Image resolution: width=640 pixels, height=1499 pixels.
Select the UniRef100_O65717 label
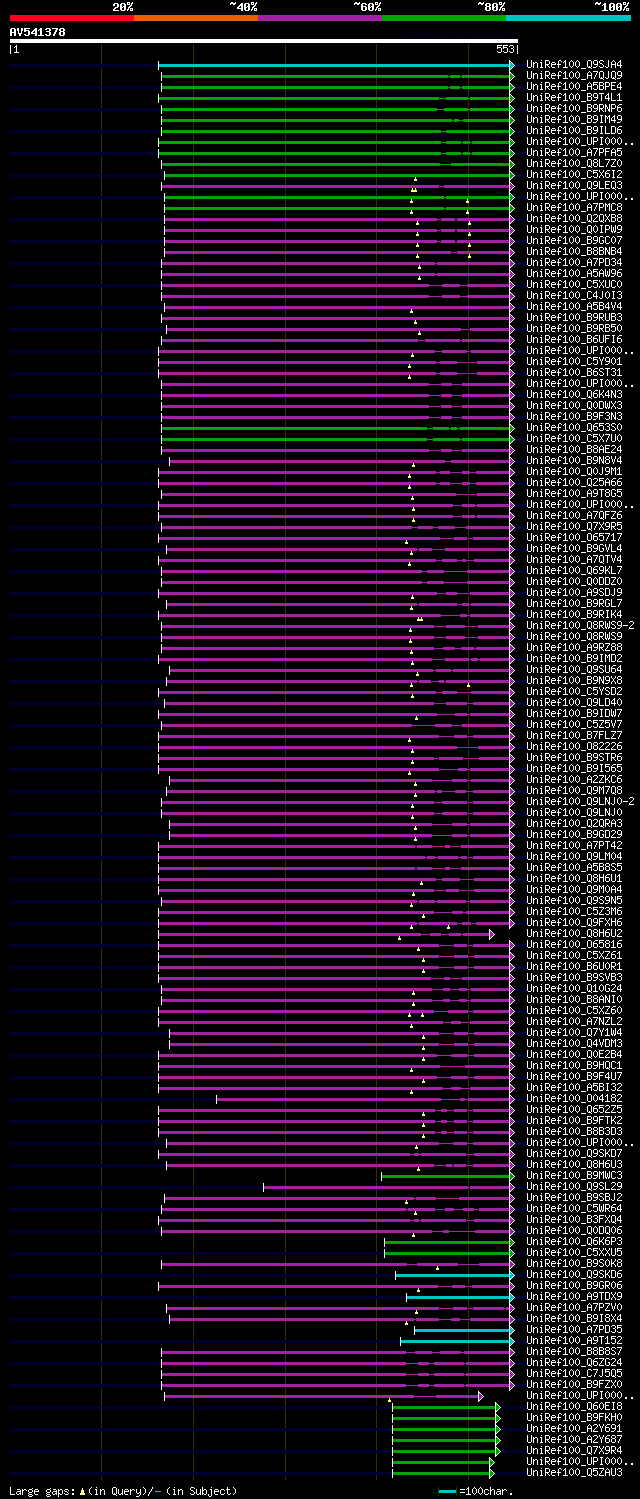point(574,537)
